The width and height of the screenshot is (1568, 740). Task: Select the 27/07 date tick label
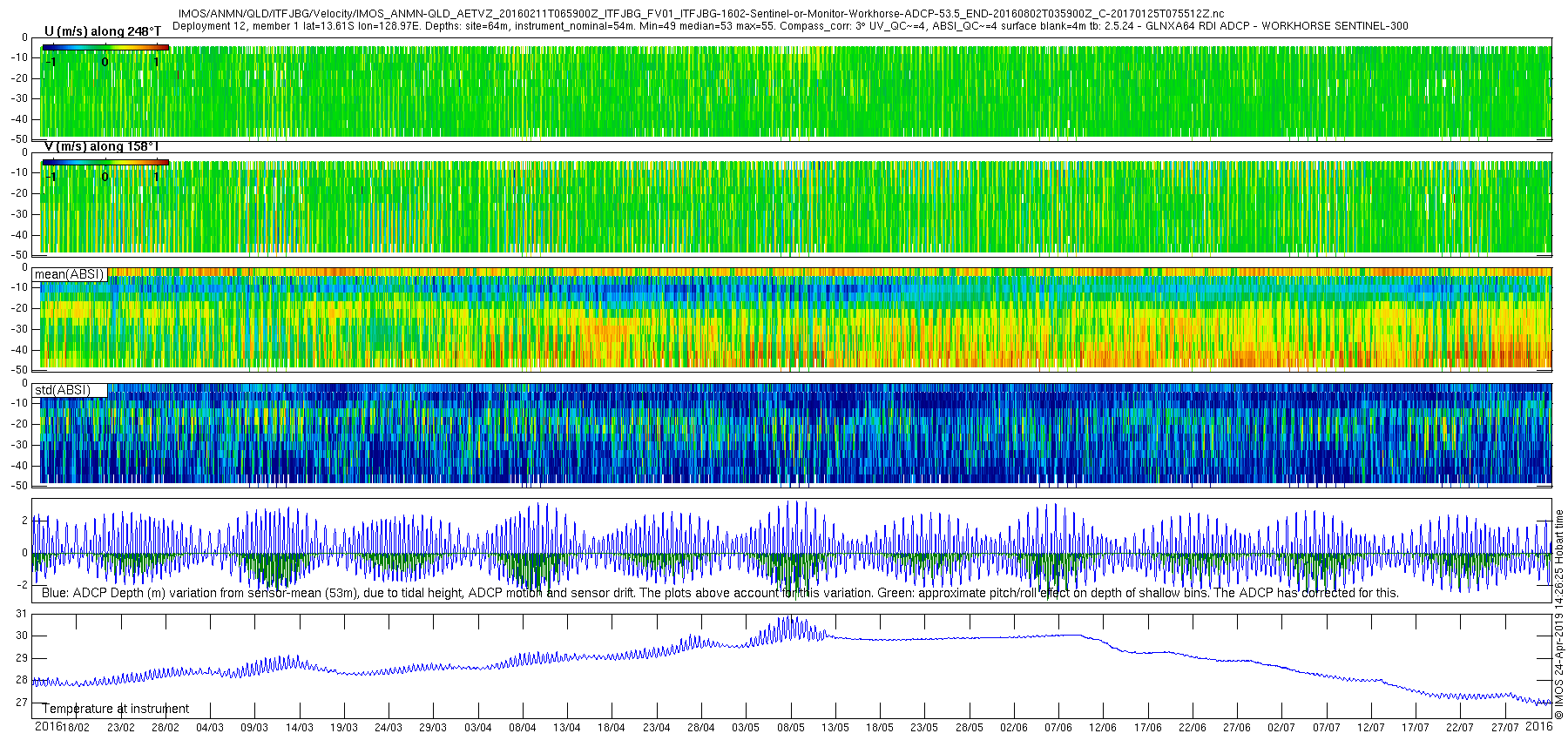tap(1504, 728)
